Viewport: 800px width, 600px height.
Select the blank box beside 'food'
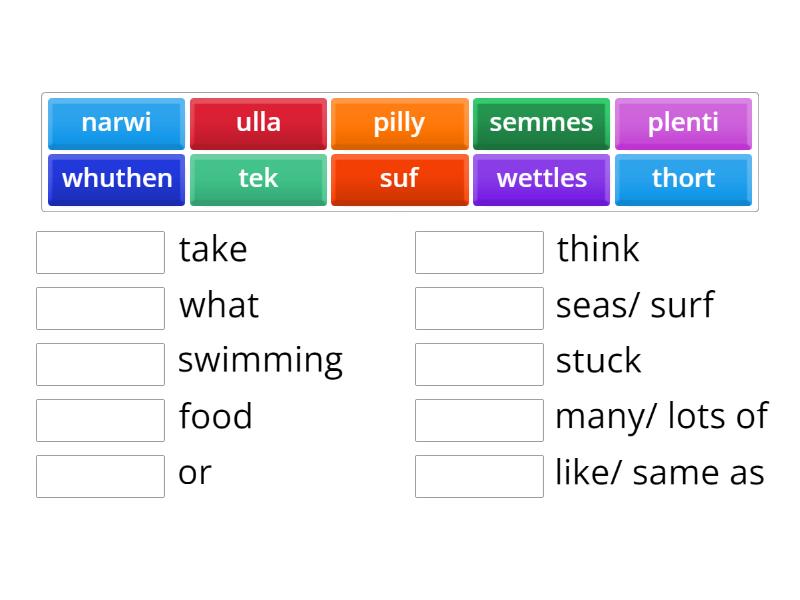tap(100, 420)
